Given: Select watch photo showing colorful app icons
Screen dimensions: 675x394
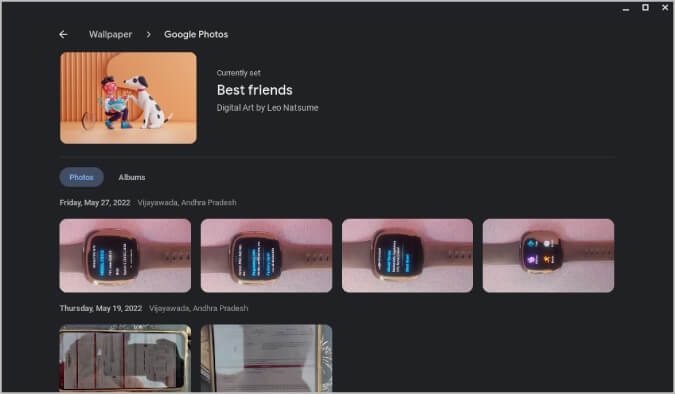Looking at the screenshot, I should (x=548, y=256).
